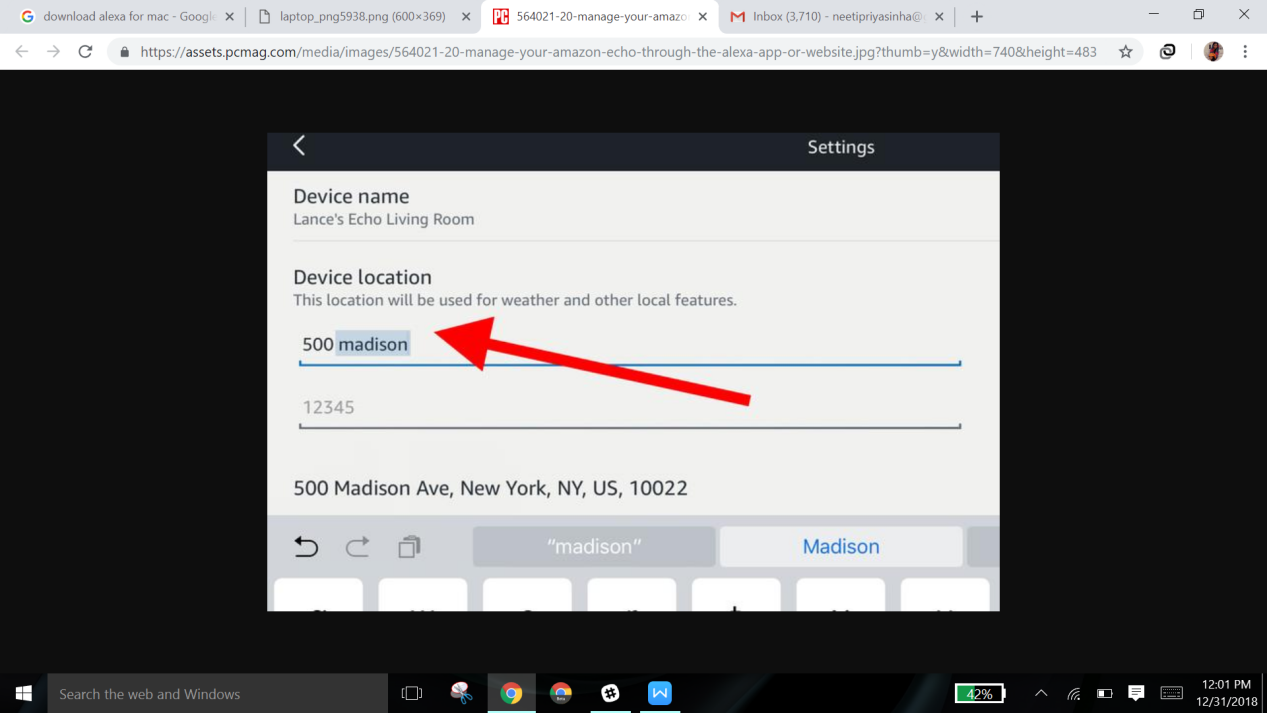Screen dimensions: 1267x713
Task: Tap the keyboard redo arrow
Action: [x=357, y=547]
